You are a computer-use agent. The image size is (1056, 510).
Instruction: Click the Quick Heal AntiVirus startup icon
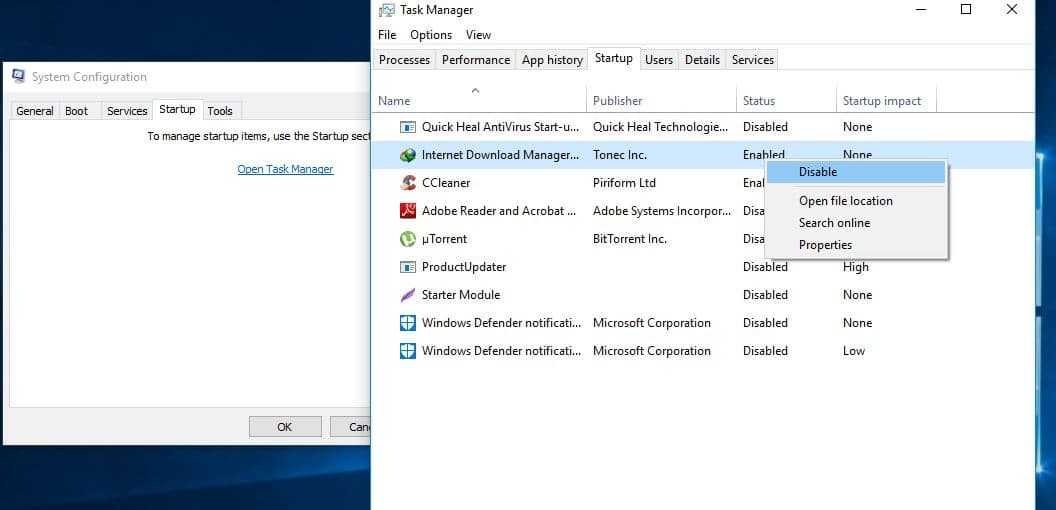(x=407, y=127)
